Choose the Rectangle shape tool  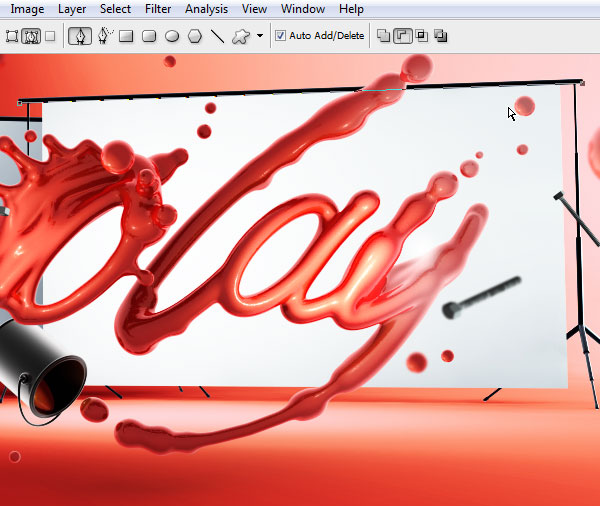pos(126,36)
